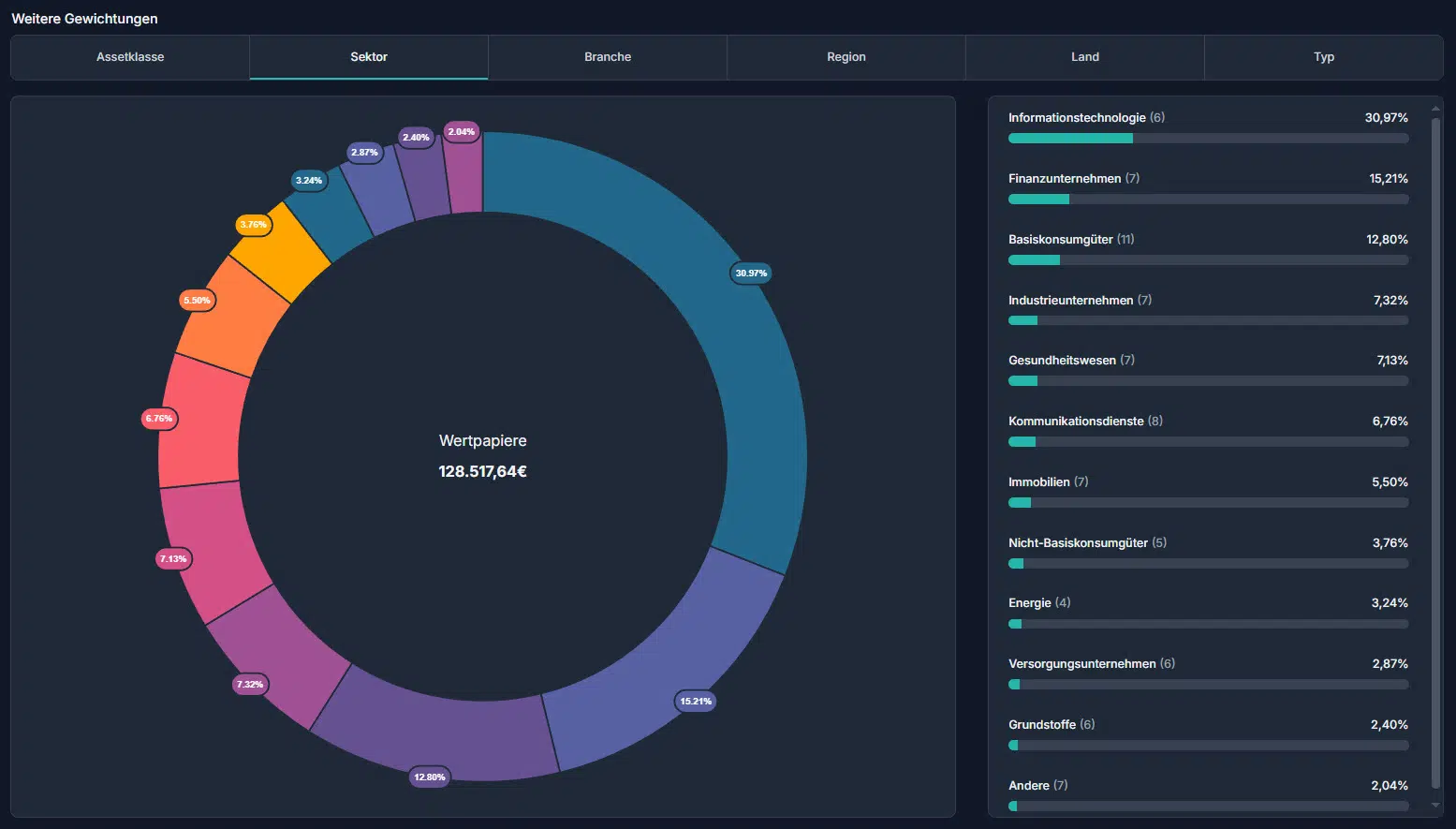The image size is (1456, 829).
Task: Switch to the Assetklasse tab
Action: 130,57
